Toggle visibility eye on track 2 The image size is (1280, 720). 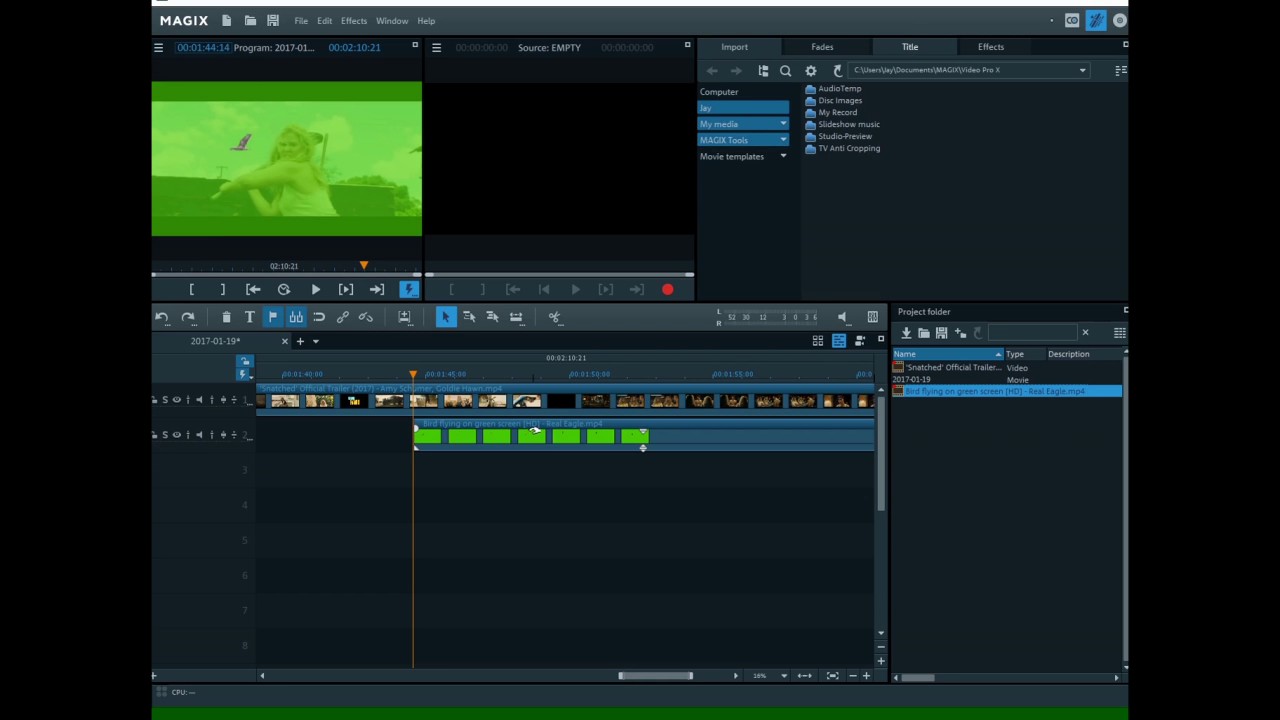177,435
